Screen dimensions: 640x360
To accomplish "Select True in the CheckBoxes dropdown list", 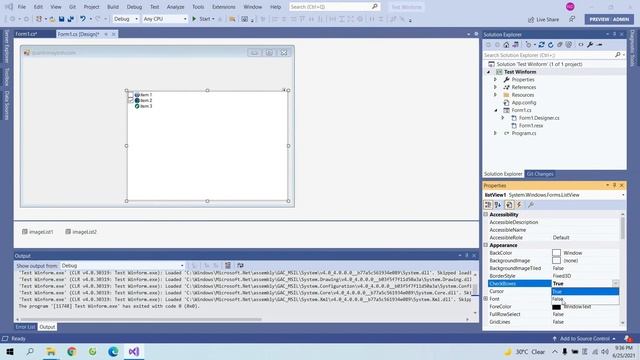I will (x=585, y=291).
